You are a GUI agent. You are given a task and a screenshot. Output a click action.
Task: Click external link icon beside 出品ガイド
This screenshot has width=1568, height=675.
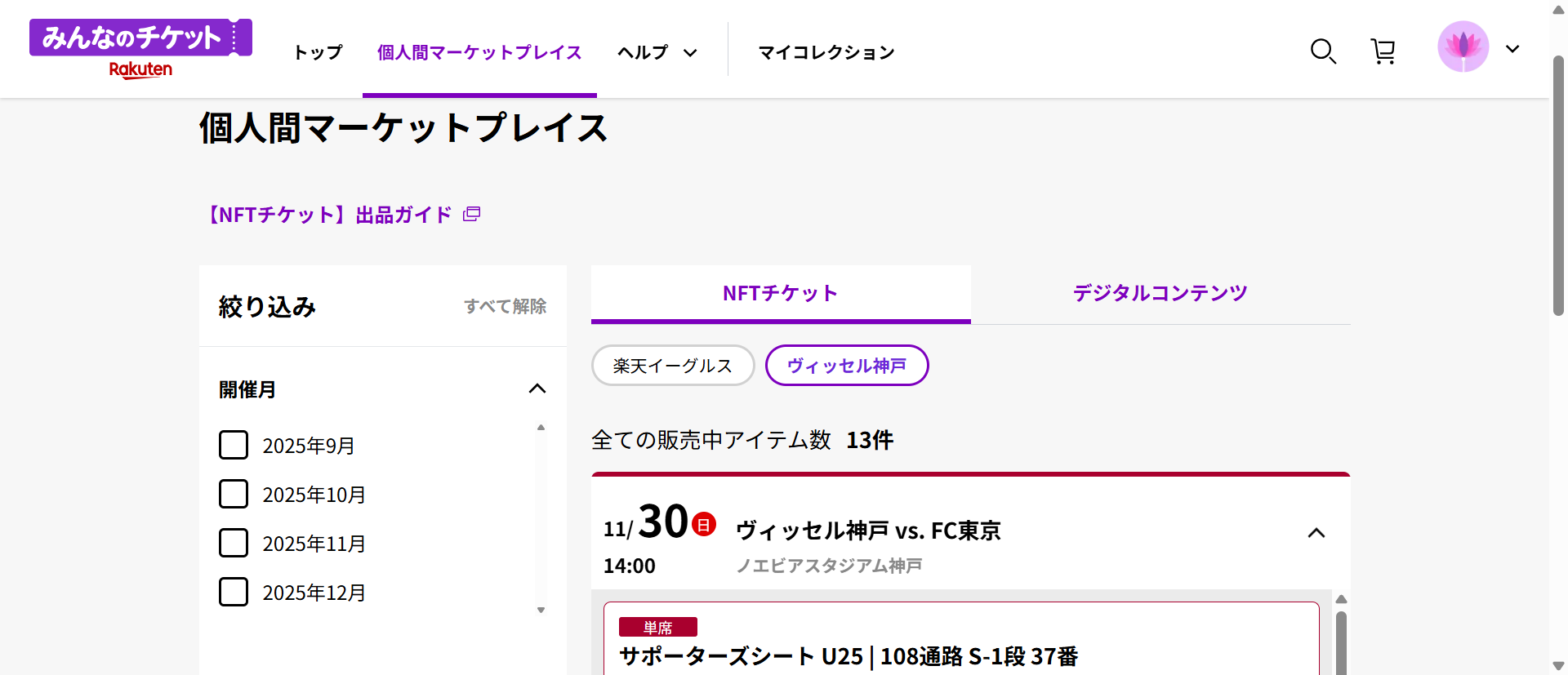(471, 214)
